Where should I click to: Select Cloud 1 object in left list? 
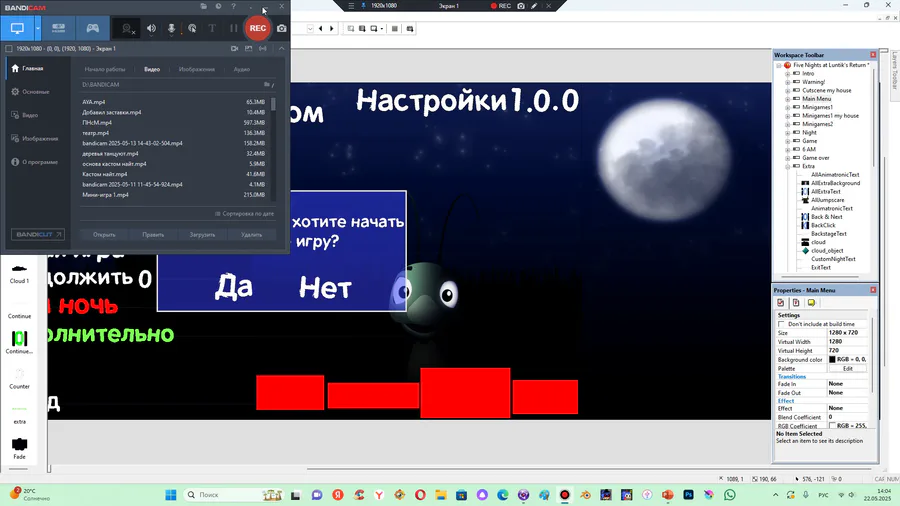pyautogui.click(x=19, y=274)
